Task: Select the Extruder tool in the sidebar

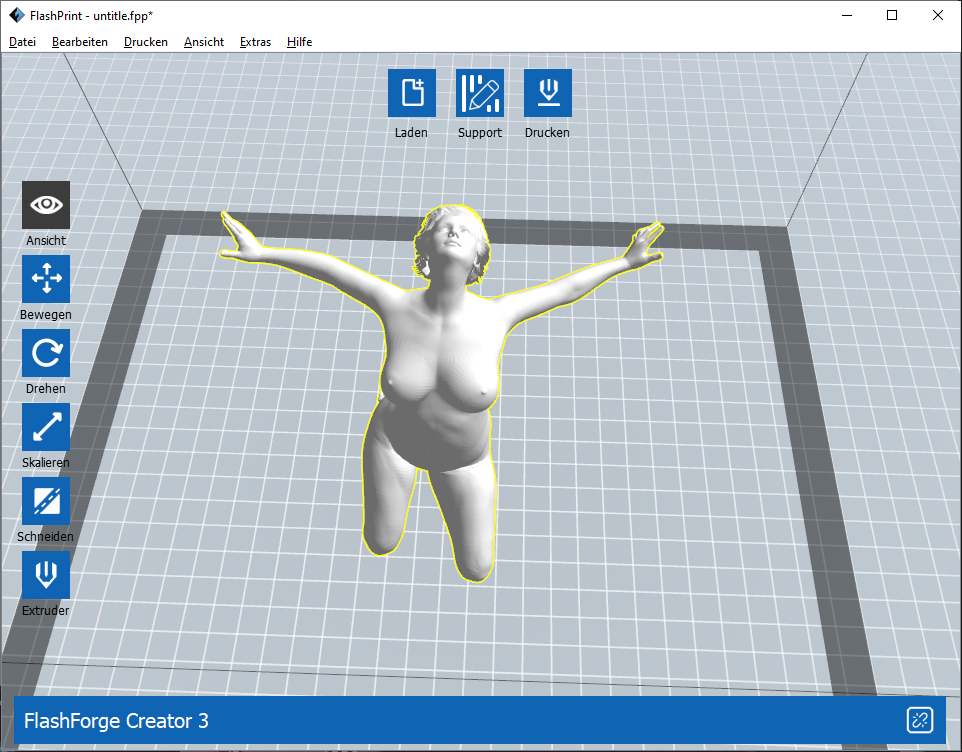Action: pyautogui.click(x=46, y=575)
